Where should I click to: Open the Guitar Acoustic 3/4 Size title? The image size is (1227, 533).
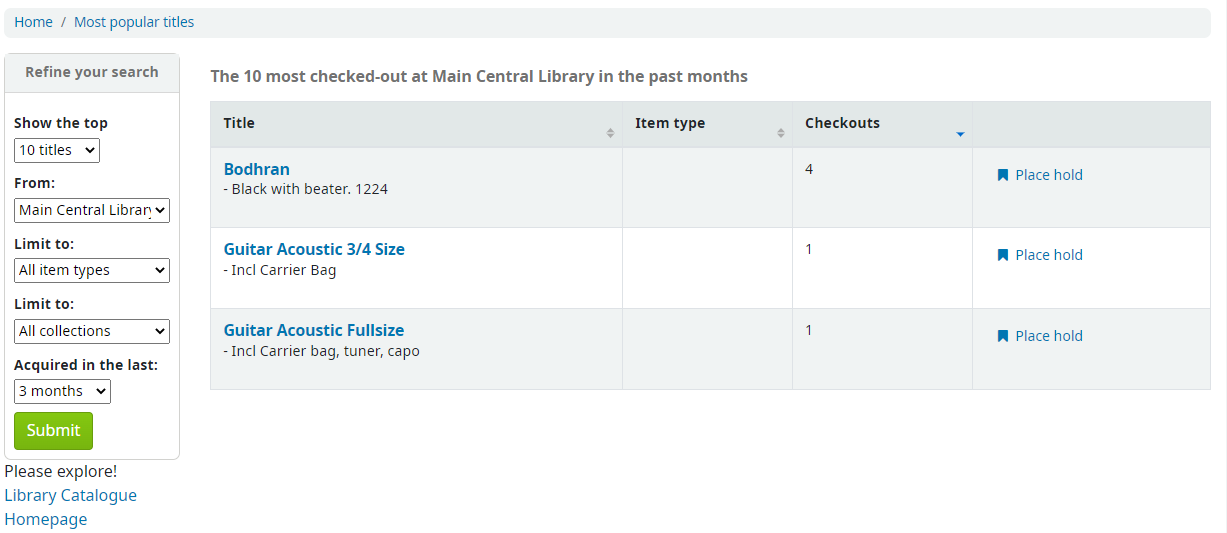point(314,249)
